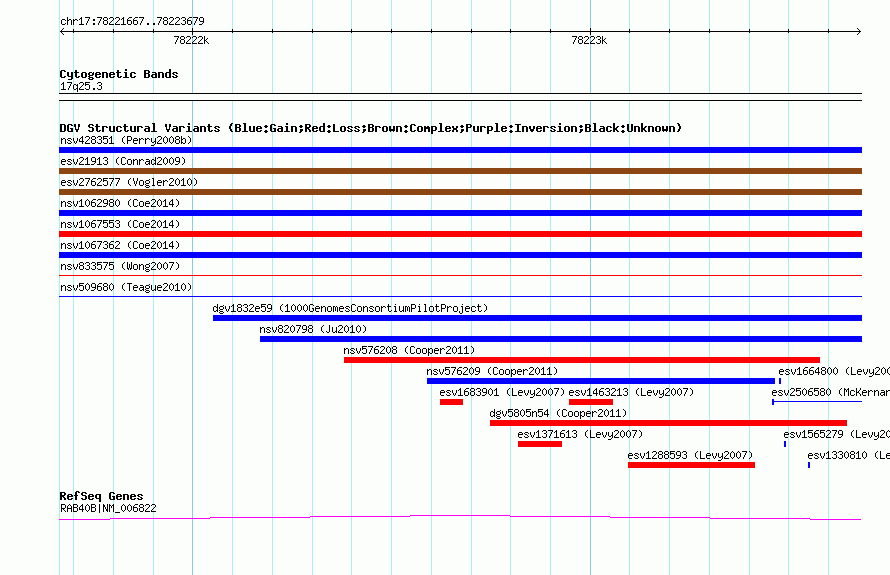Click the esv2762577 (Vogler2010) label
This screenshot has height=575, width=890.
[x=129, y=182]
